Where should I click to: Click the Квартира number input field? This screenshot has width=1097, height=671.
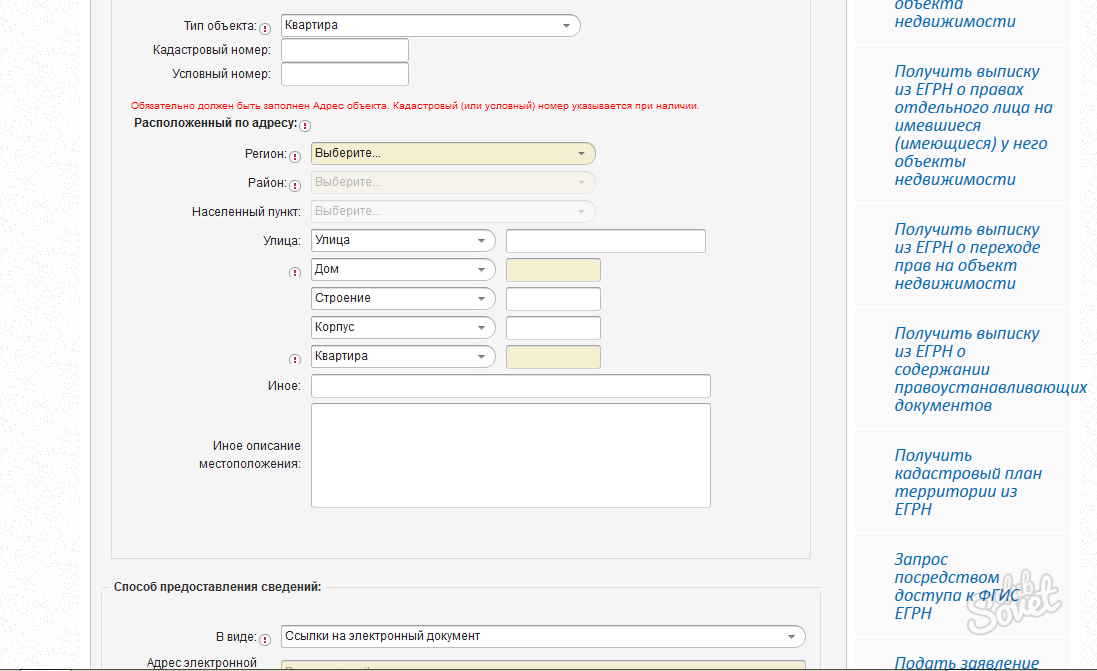553,357
